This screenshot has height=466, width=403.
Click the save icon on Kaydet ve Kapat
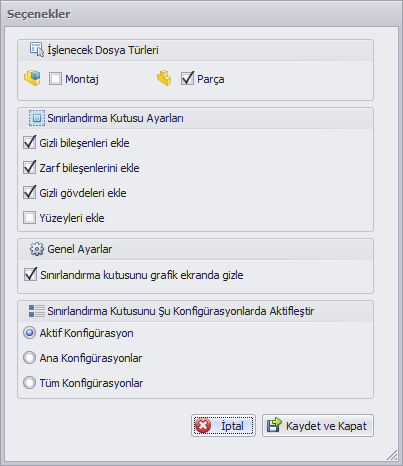point(274,425)
